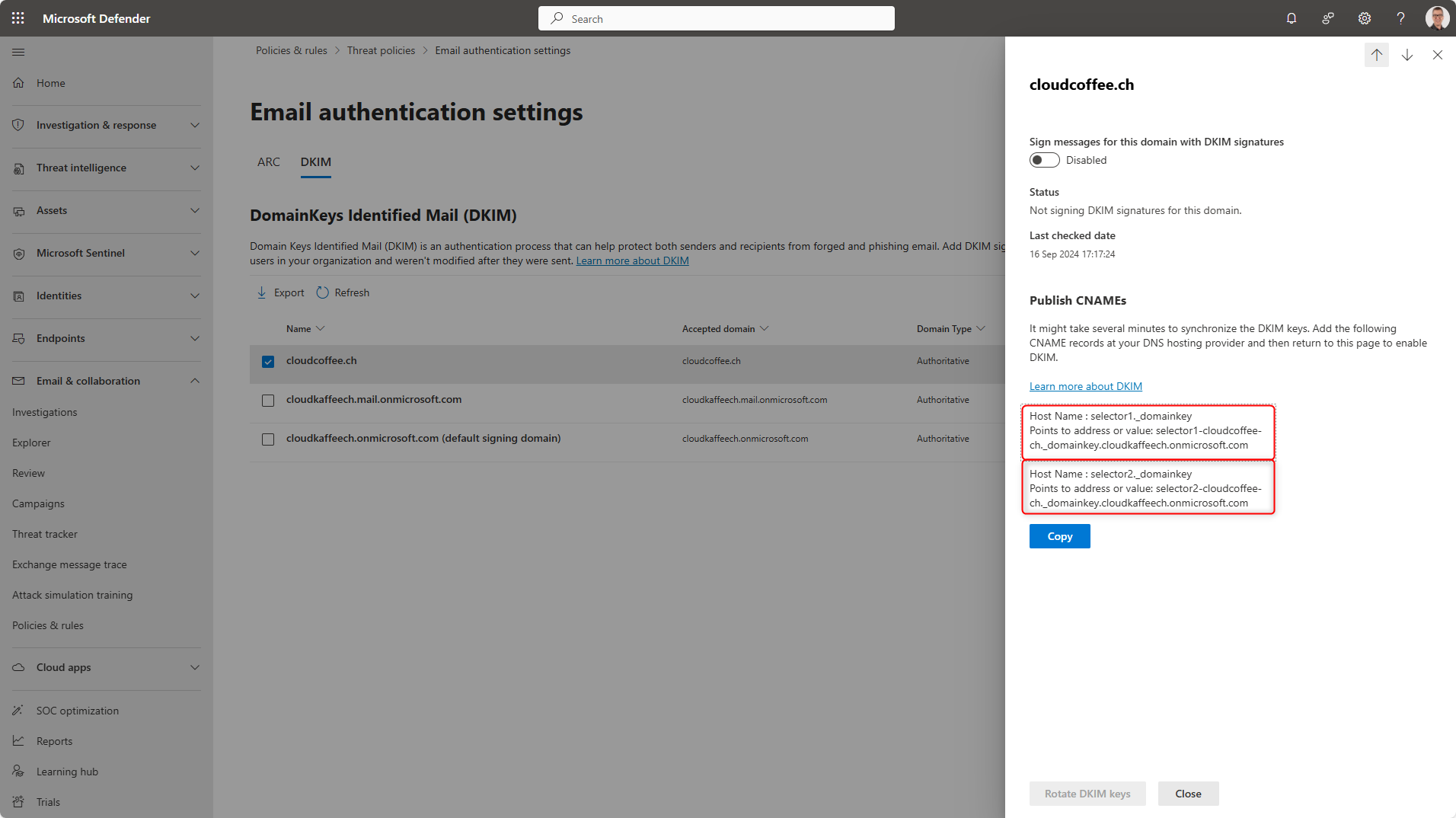
Task: Expand the Threat intelligence section
Action: click(x=194, y=168)
